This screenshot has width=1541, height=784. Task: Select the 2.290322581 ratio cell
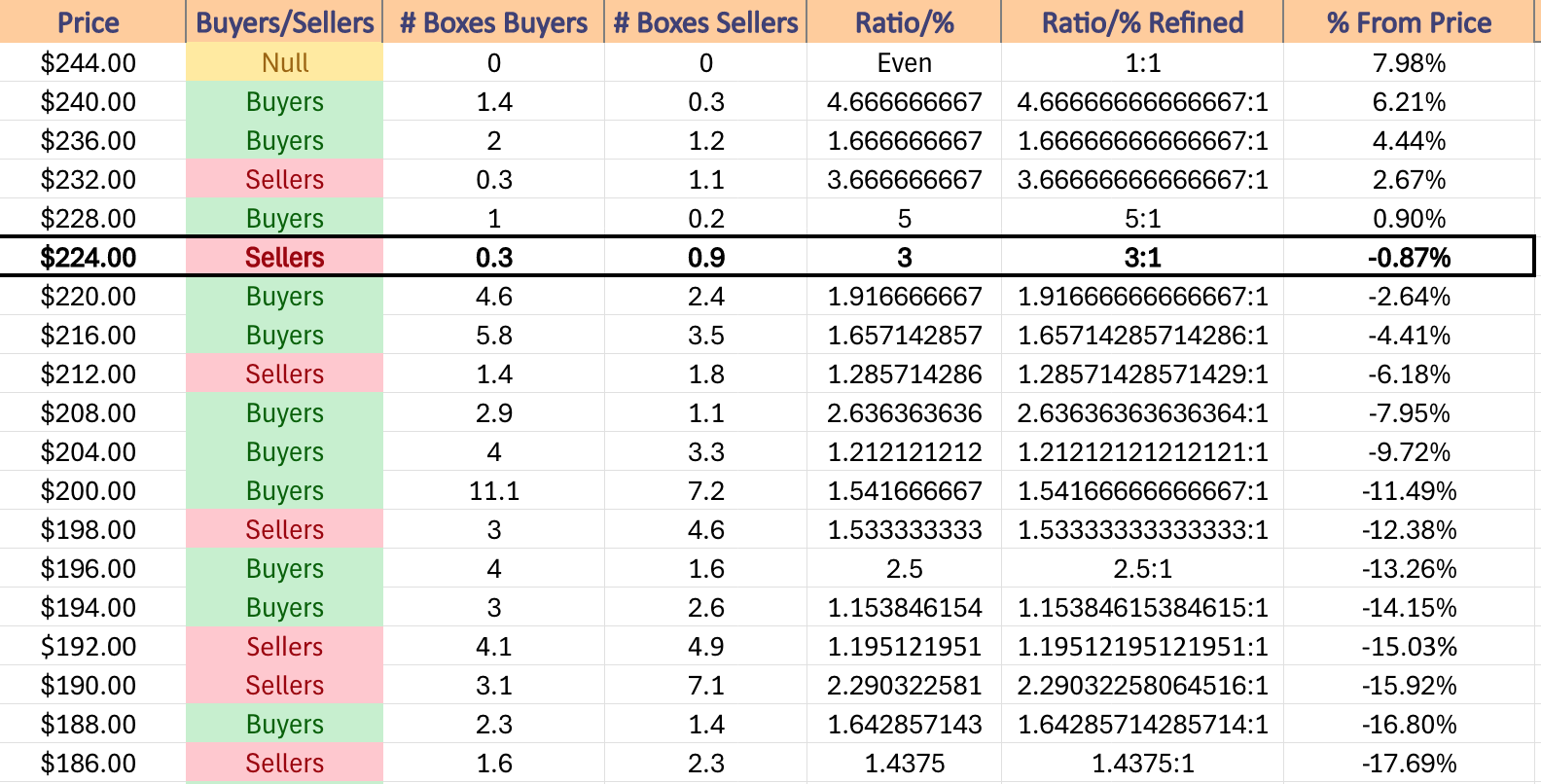(905, 686)
